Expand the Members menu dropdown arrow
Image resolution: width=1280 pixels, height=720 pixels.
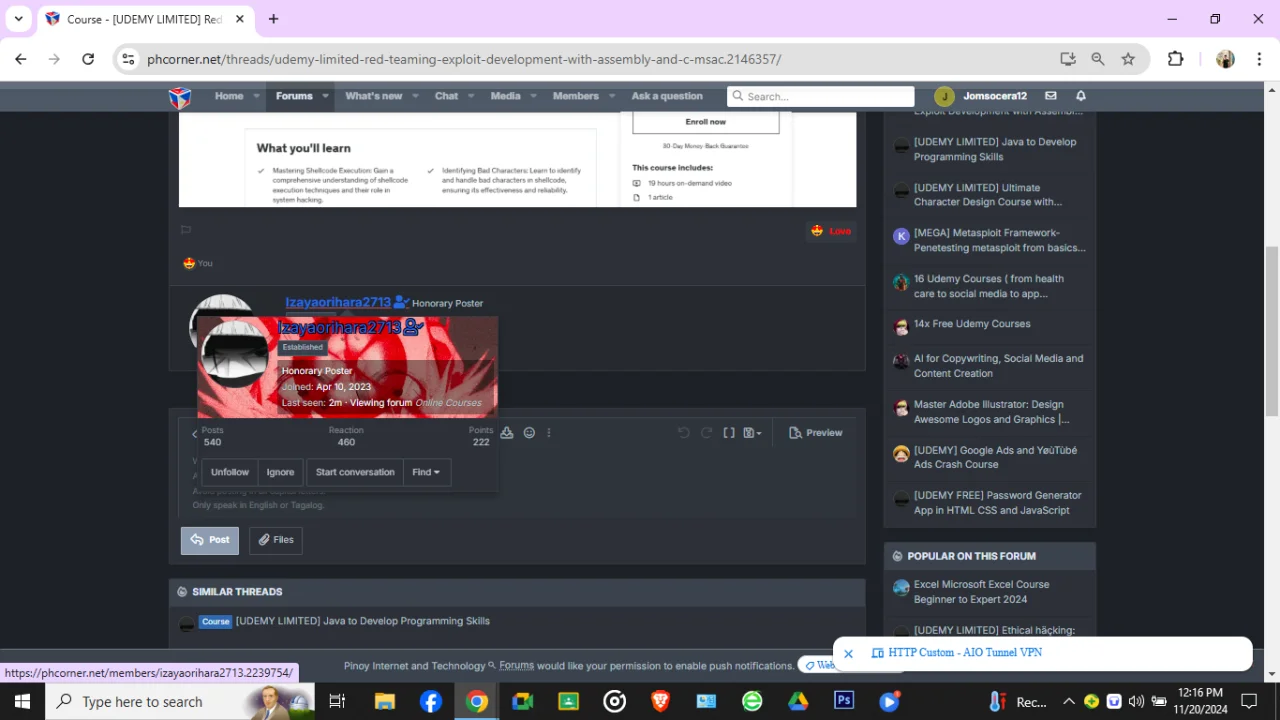[x=610, y=97]
